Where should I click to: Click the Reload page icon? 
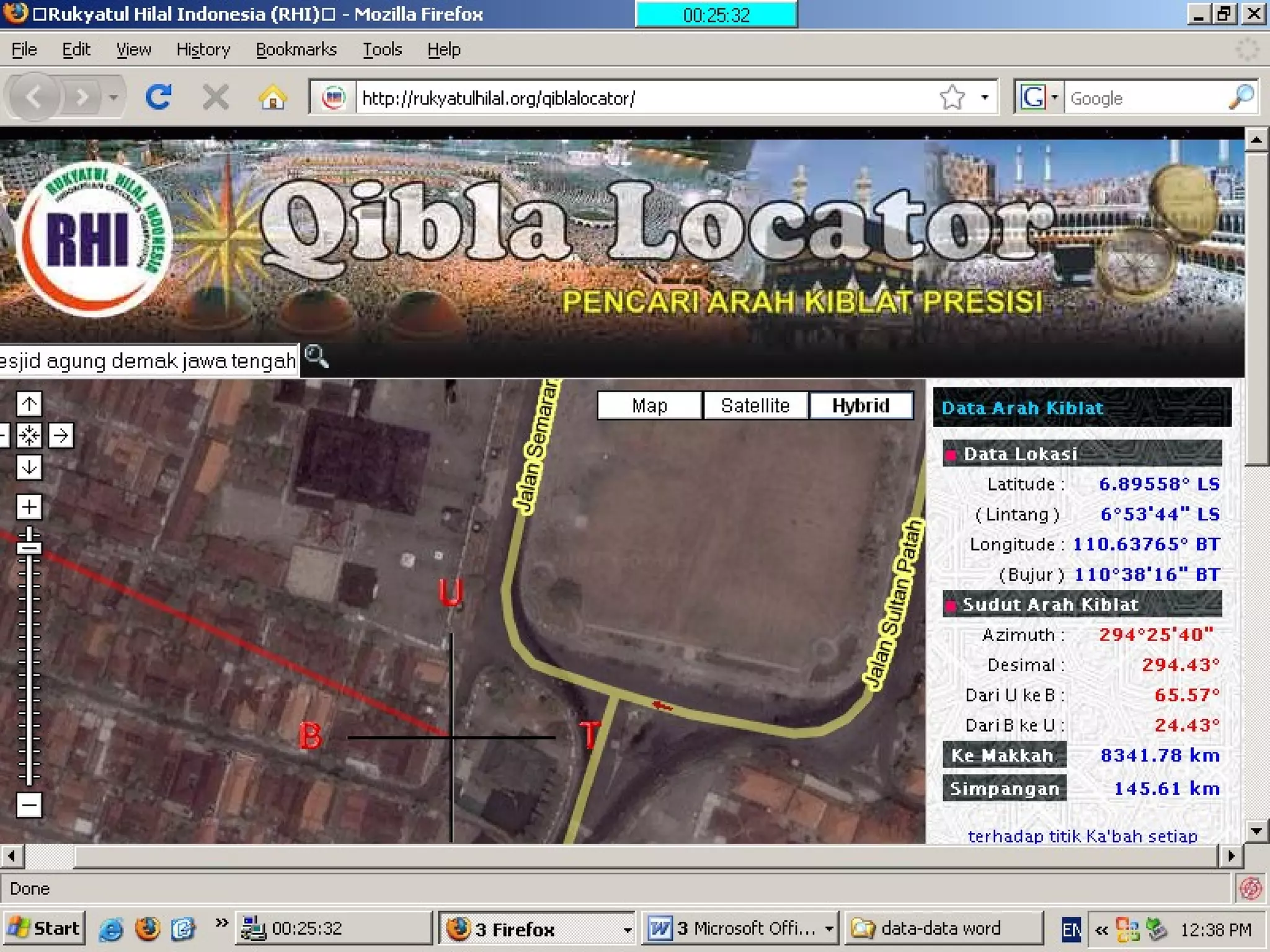coord(158,97)
